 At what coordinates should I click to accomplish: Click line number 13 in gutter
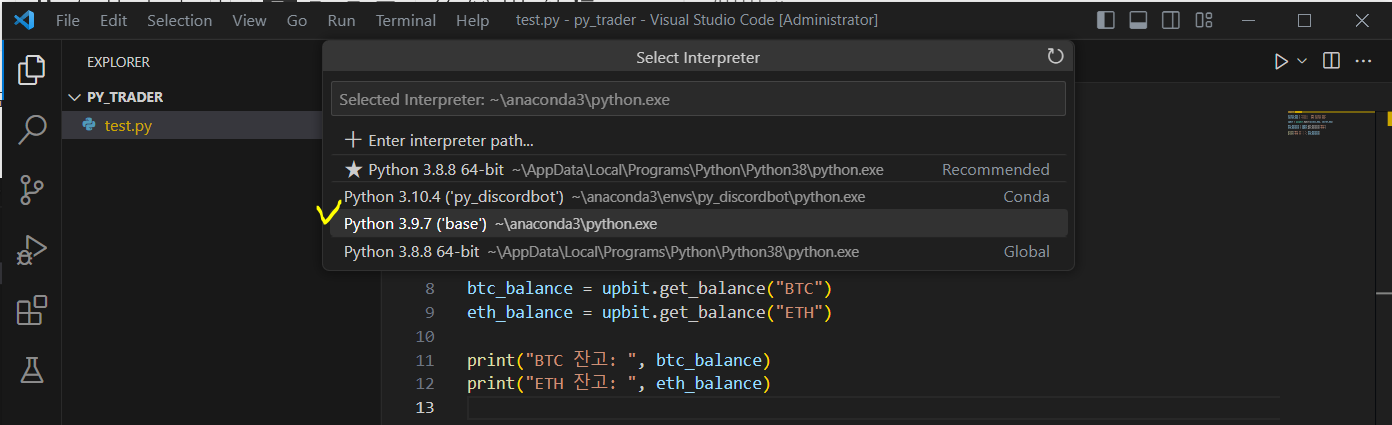tap(424, 408)
